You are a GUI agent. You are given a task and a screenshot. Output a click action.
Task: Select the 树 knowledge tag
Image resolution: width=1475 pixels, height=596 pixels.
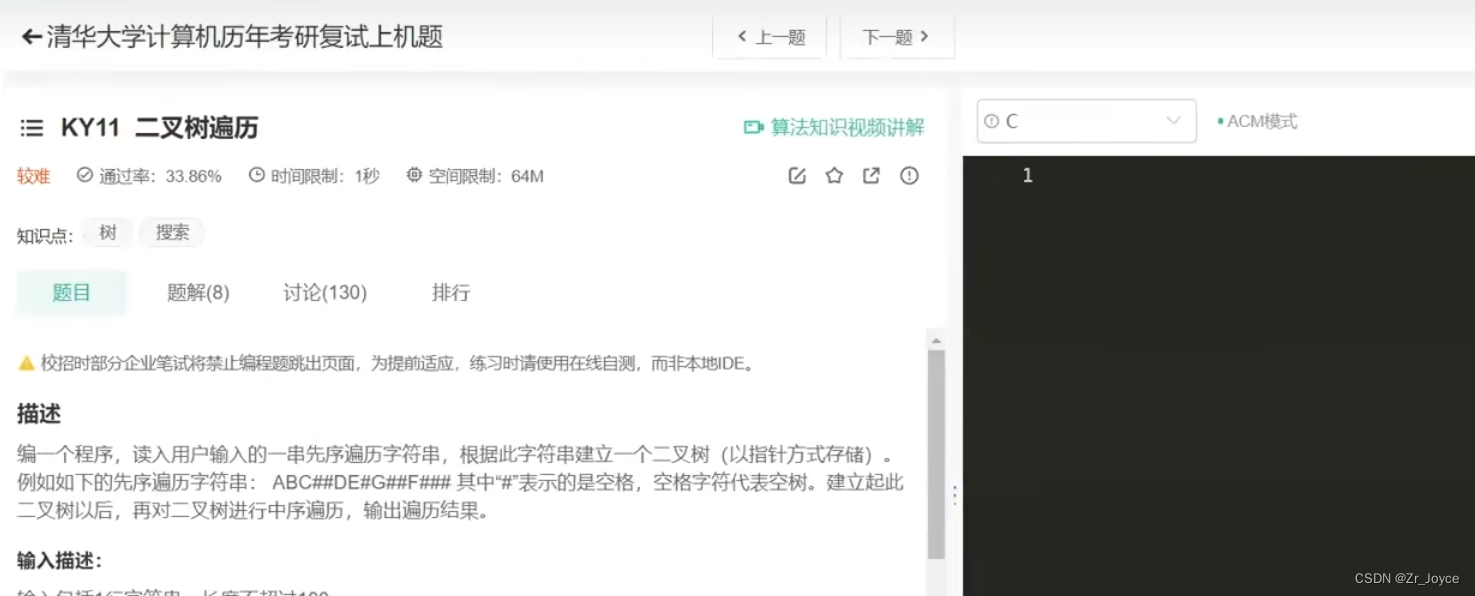[x=108, y=233]
